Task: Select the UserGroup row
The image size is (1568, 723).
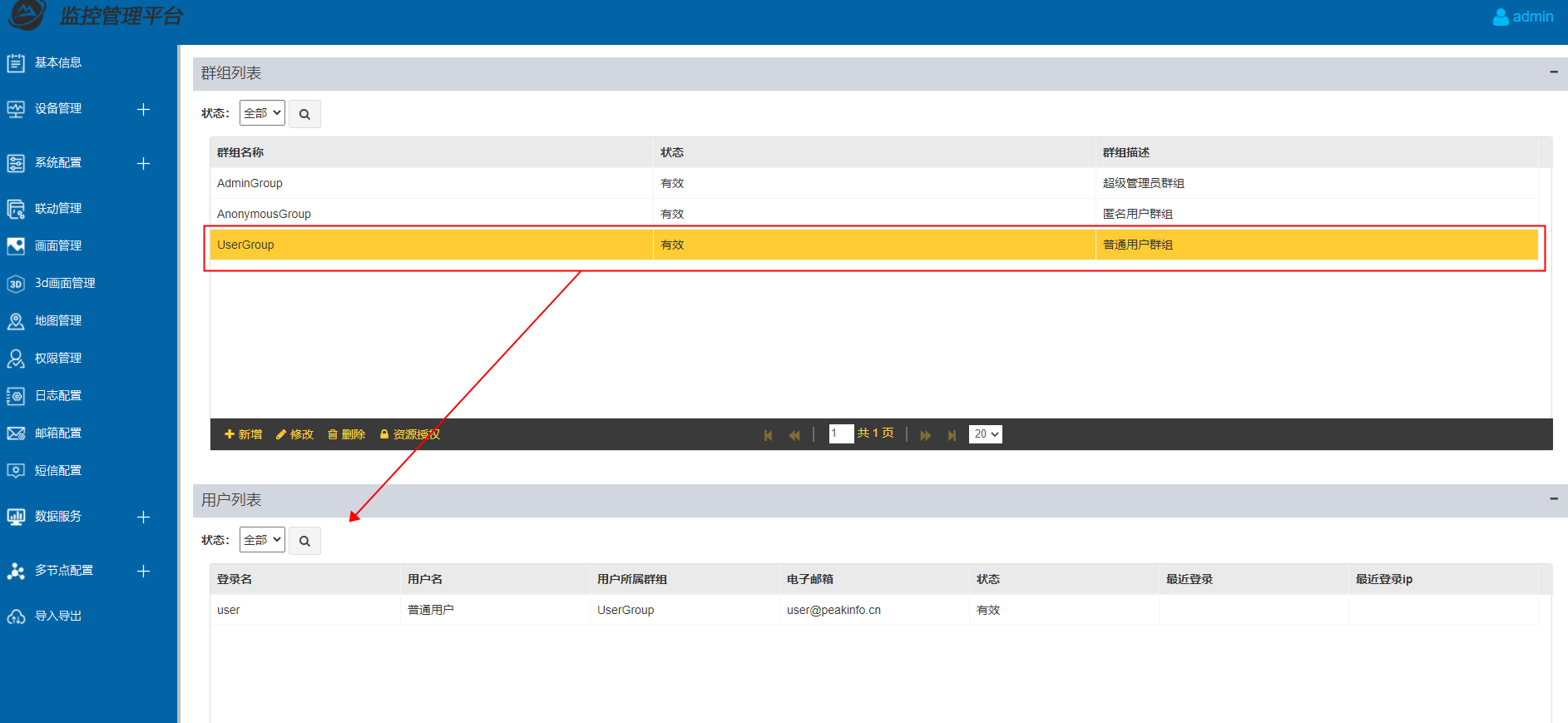Action: pos(873,245)
